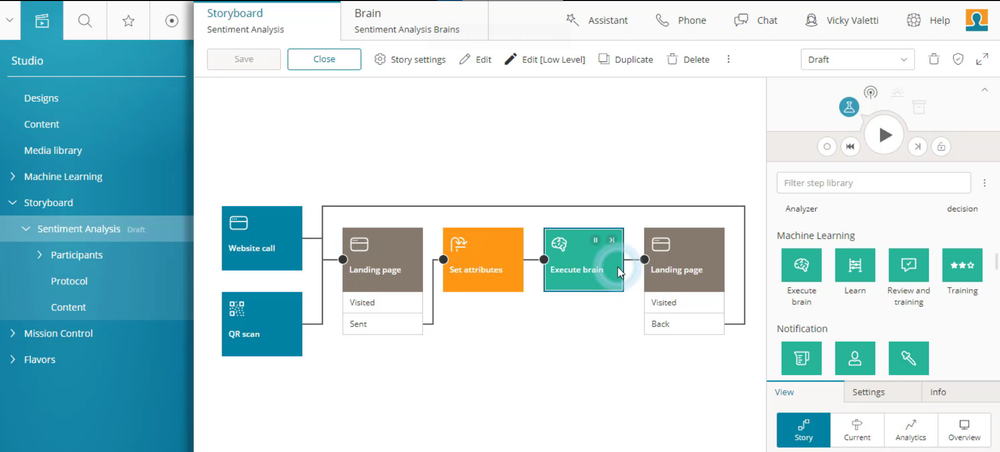
Task: Expand the Mission Control tree node
Action: click(x=13, y=333)
